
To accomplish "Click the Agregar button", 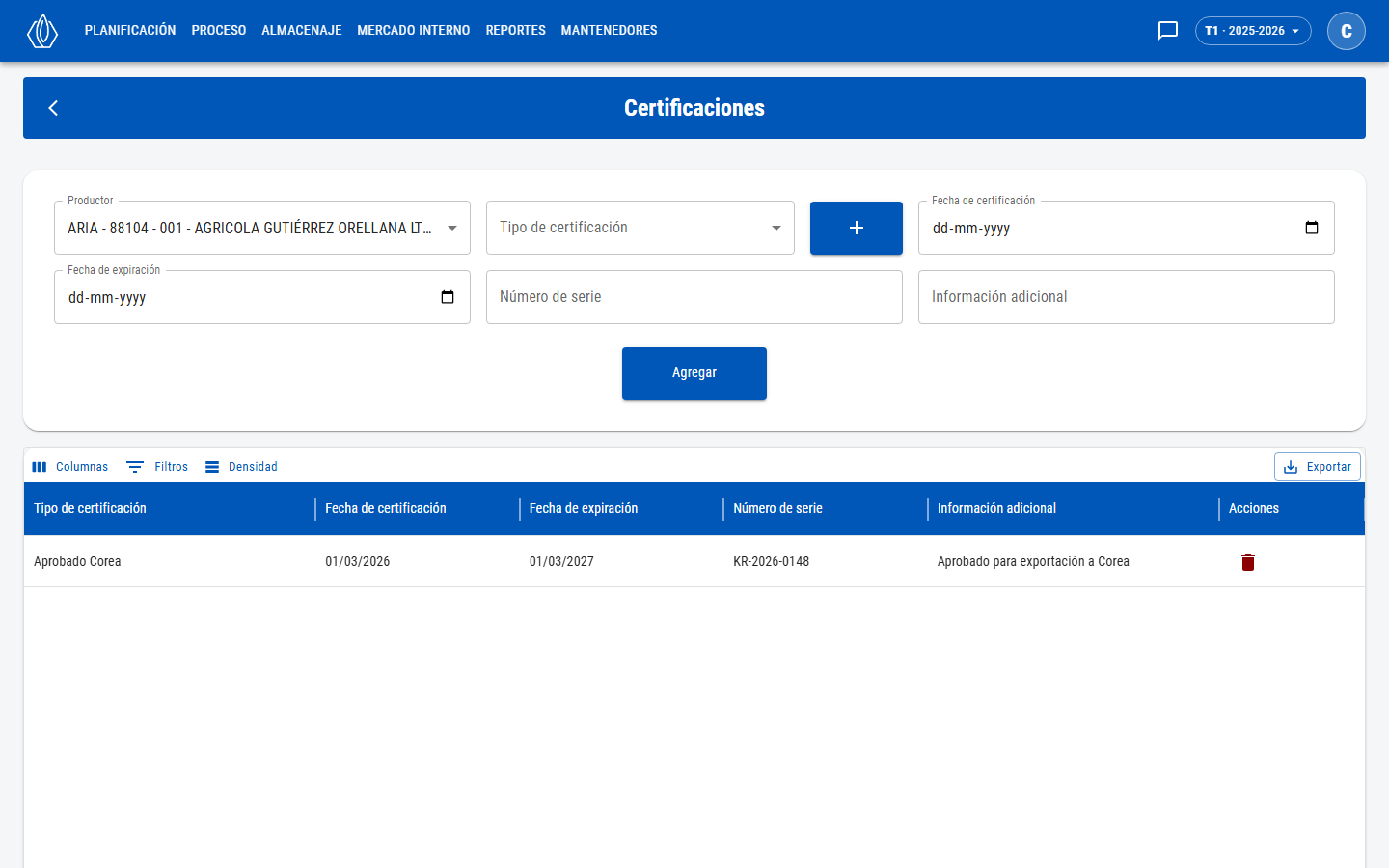I will [x=694, y=373].
